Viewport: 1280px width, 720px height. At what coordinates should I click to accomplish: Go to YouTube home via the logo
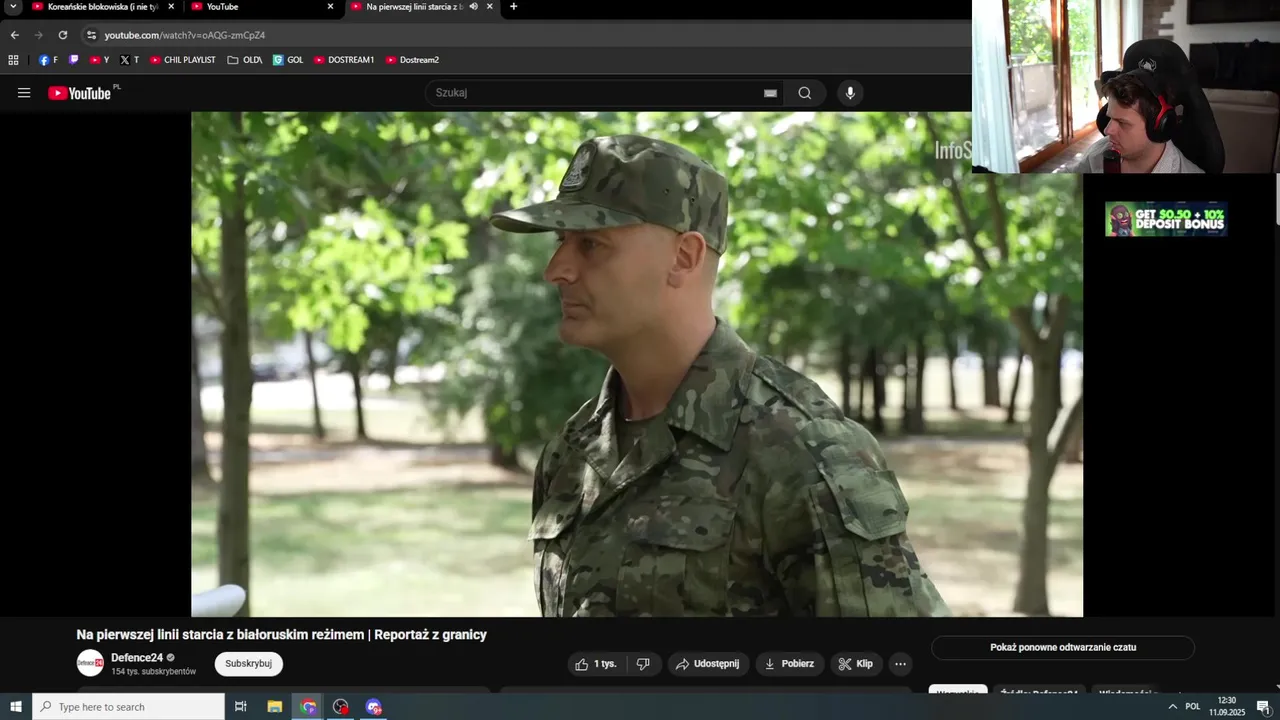click(x=79, y=93)
